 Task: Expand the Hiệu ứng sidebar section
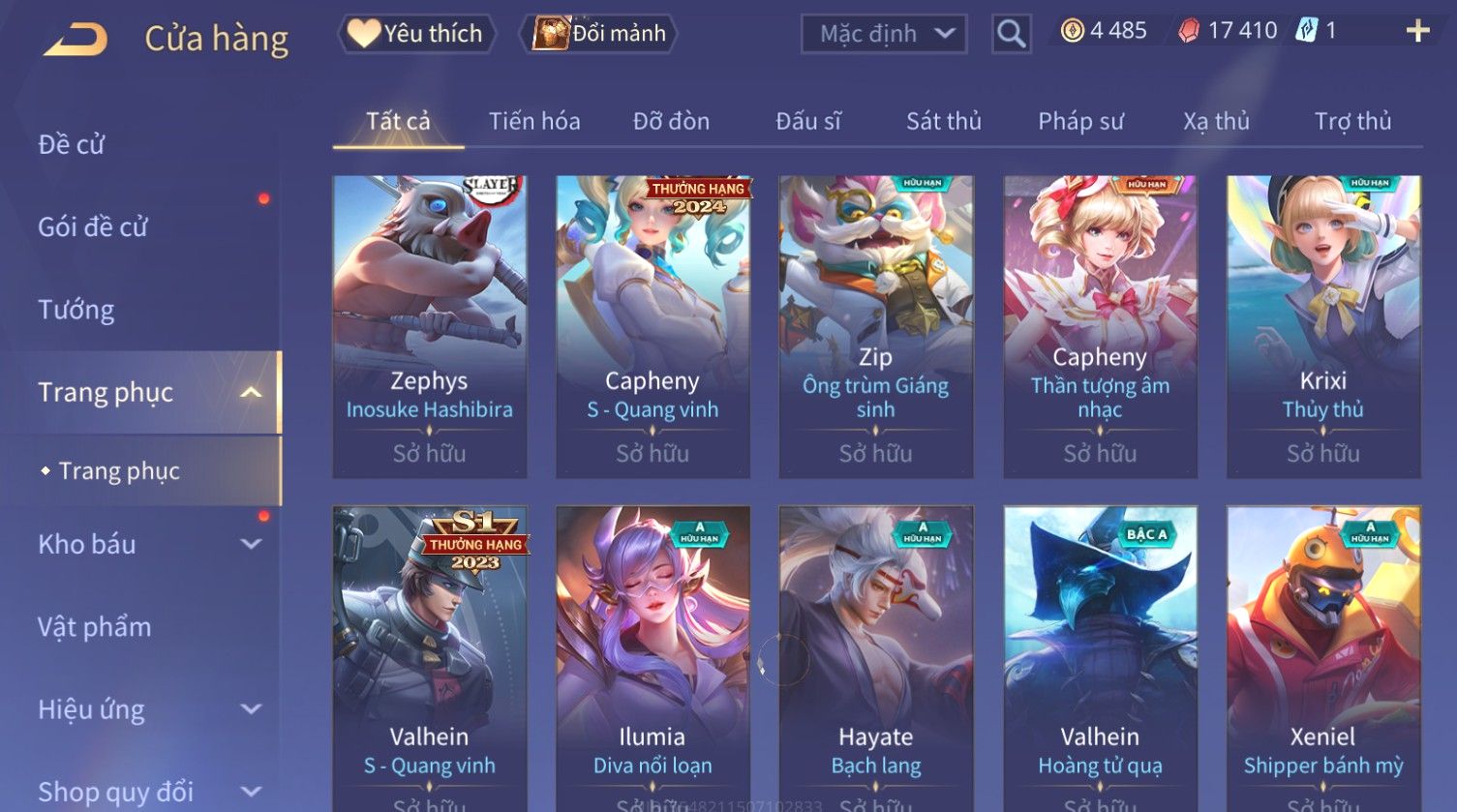point(251,709)
